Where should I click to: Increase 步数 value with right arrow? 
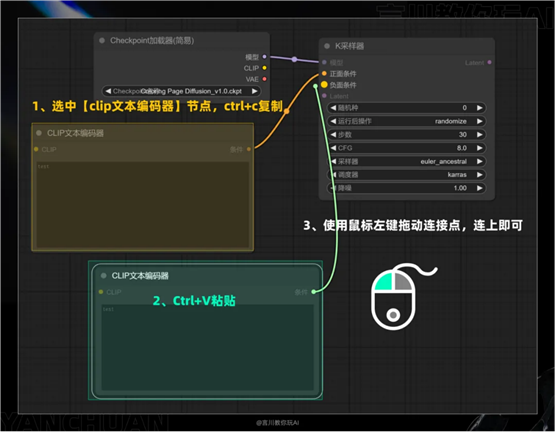(x=480, y=135)
